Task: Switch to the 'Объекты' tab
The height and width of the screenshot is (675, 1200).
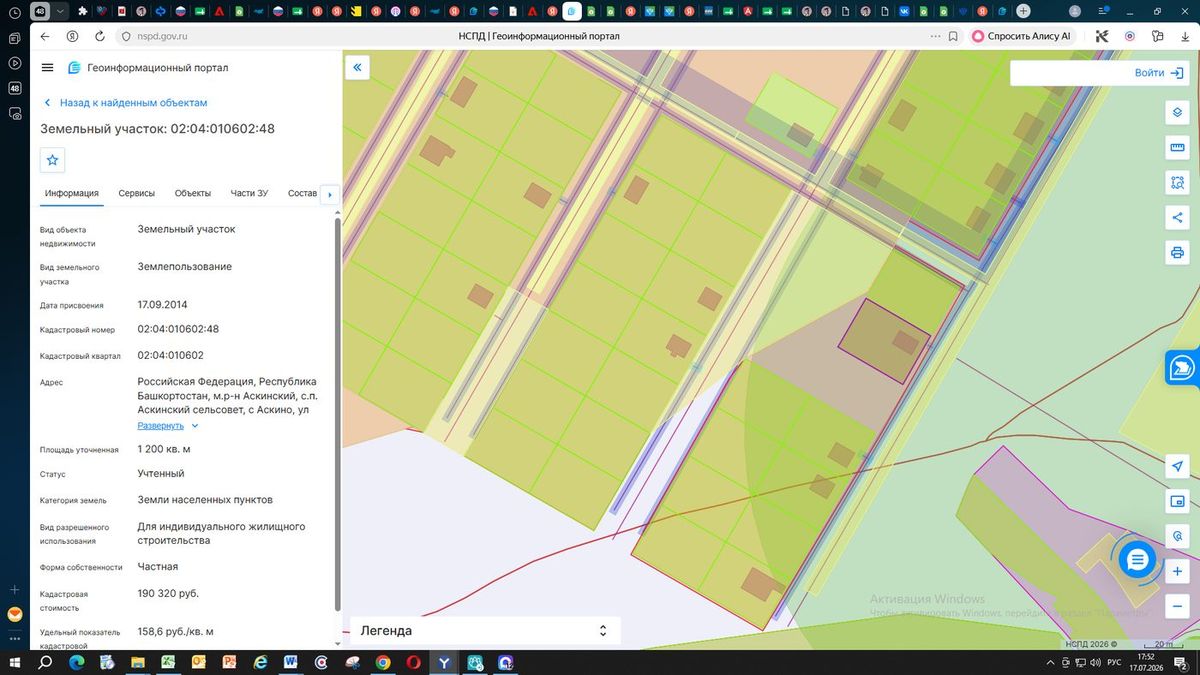Action: point(192,193)
